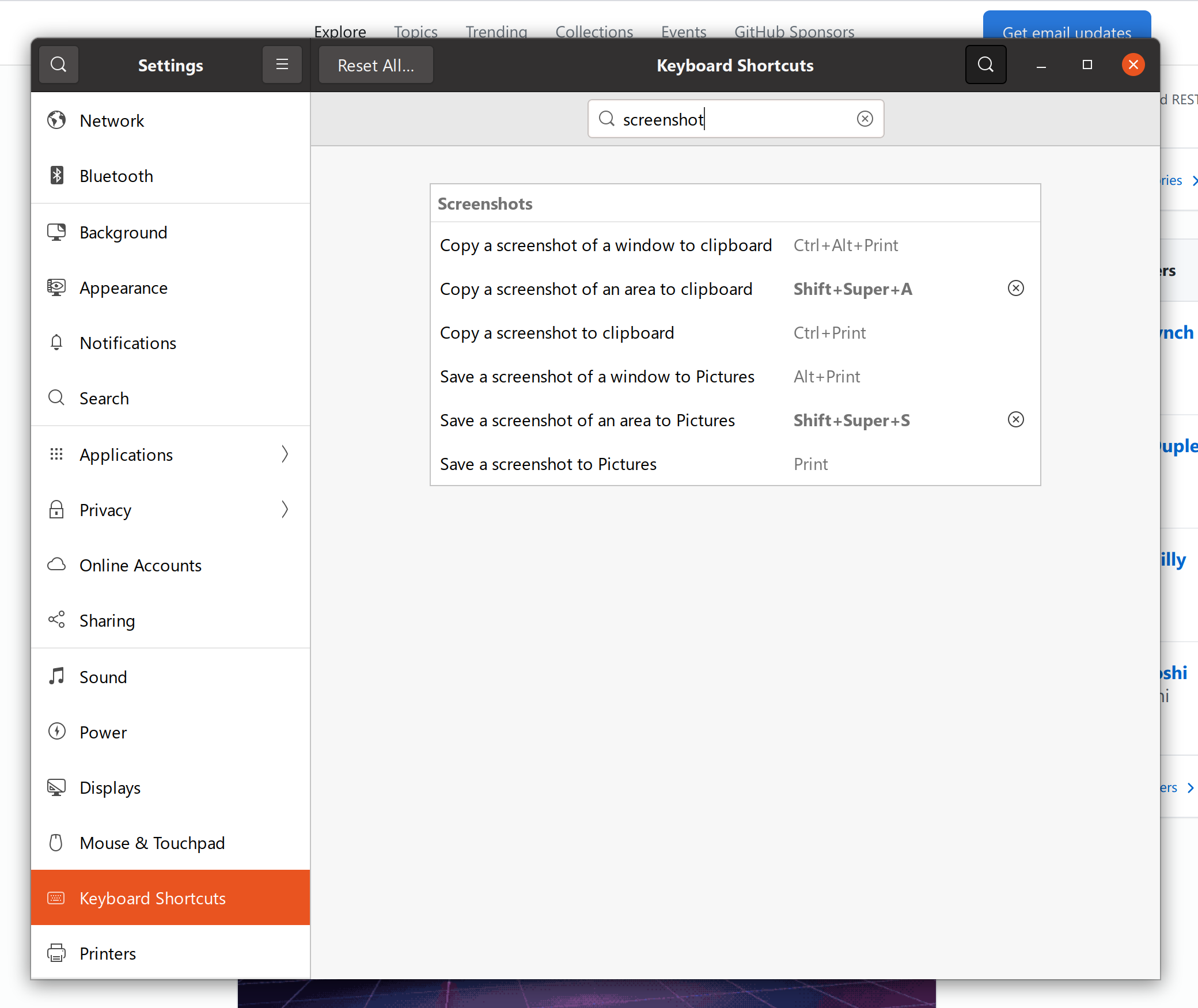
Task: Expand the Privacy submenu chevron
Action: click(285, 510)
